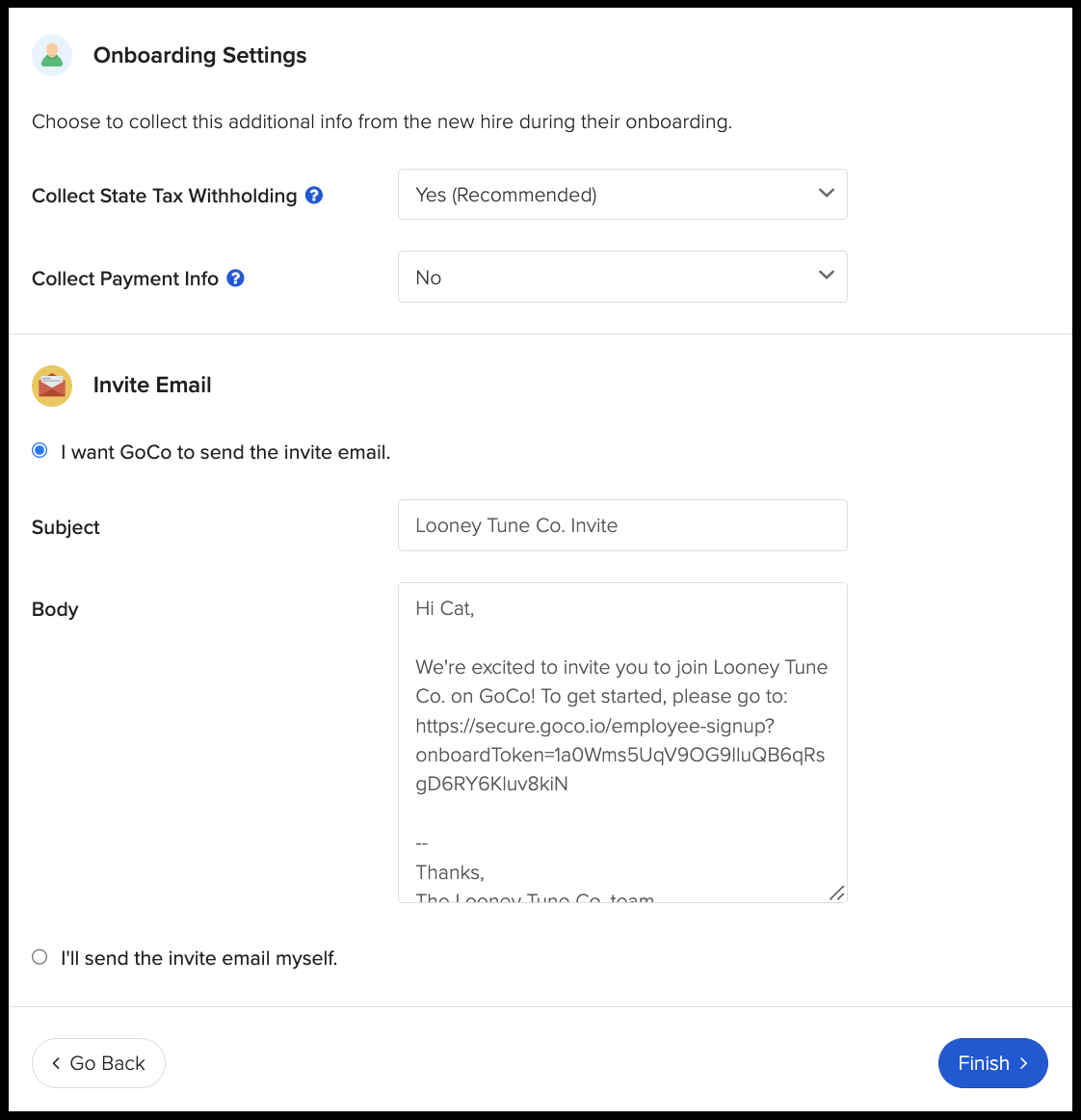This screenshot has width=1081, height=1120.
Task: Choose "I'll send the invite email myself" radio
Action: (40, 957)
